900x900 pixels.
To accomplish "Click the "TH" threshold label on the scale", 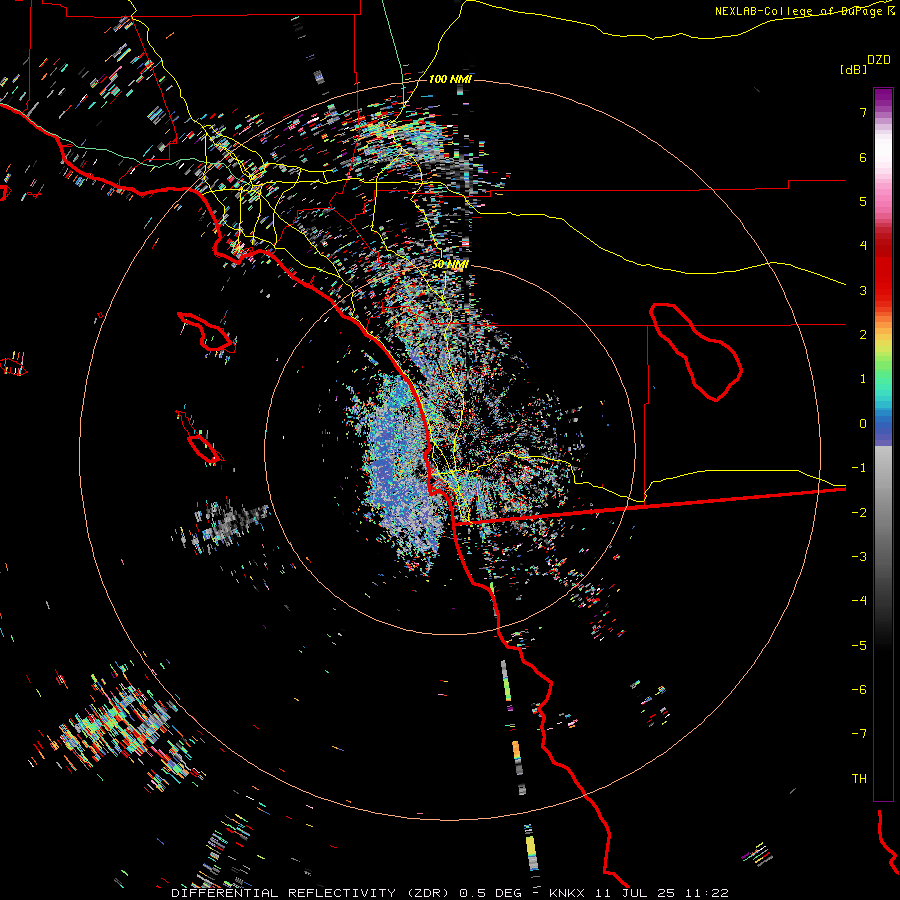I will coord(859,779).
